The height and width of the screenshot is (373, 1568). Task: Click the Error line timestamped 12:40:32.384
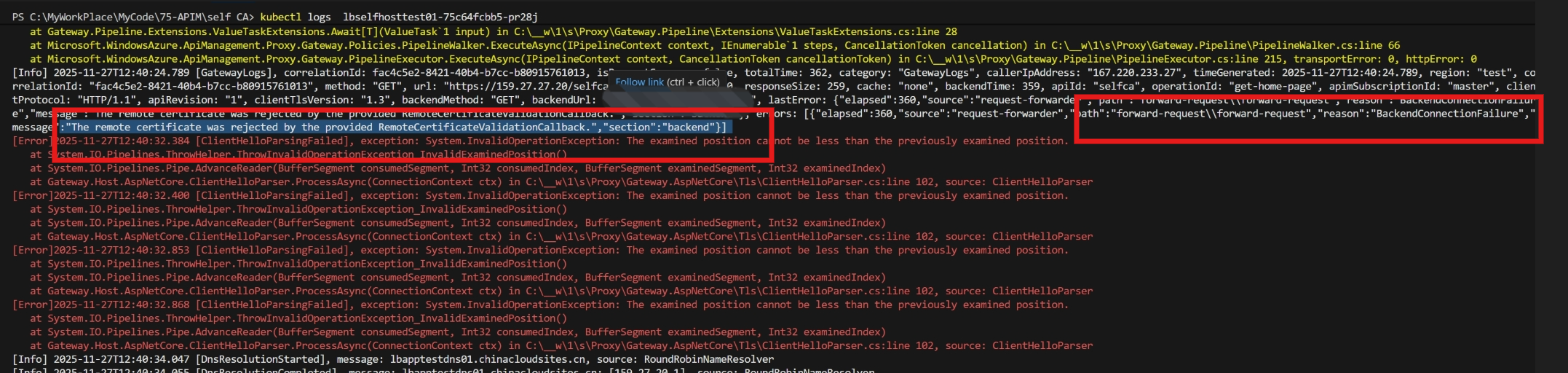122,141
